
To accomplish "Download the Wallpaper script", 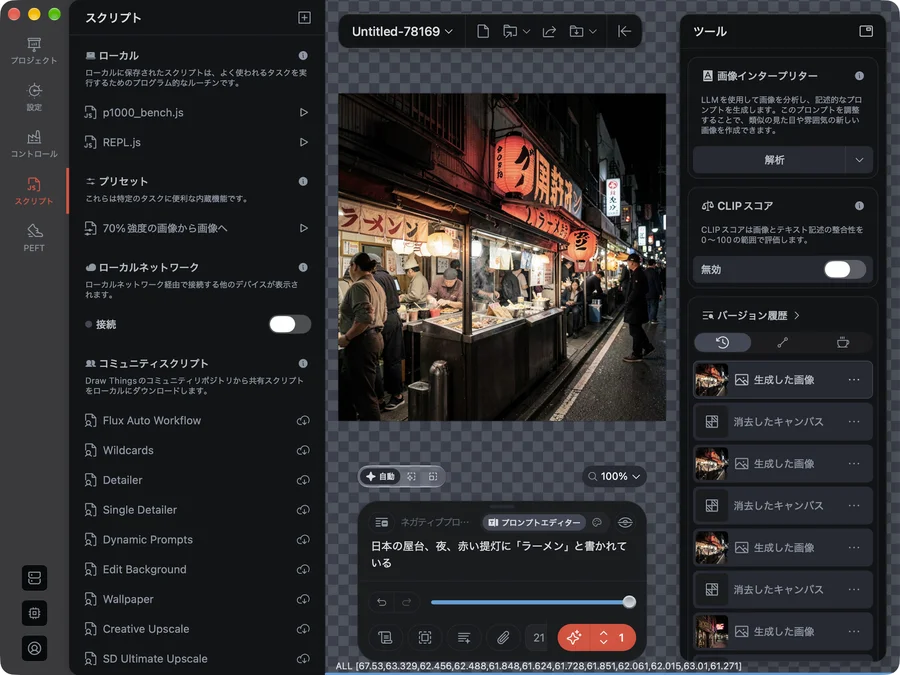I will tap(303, 600).
